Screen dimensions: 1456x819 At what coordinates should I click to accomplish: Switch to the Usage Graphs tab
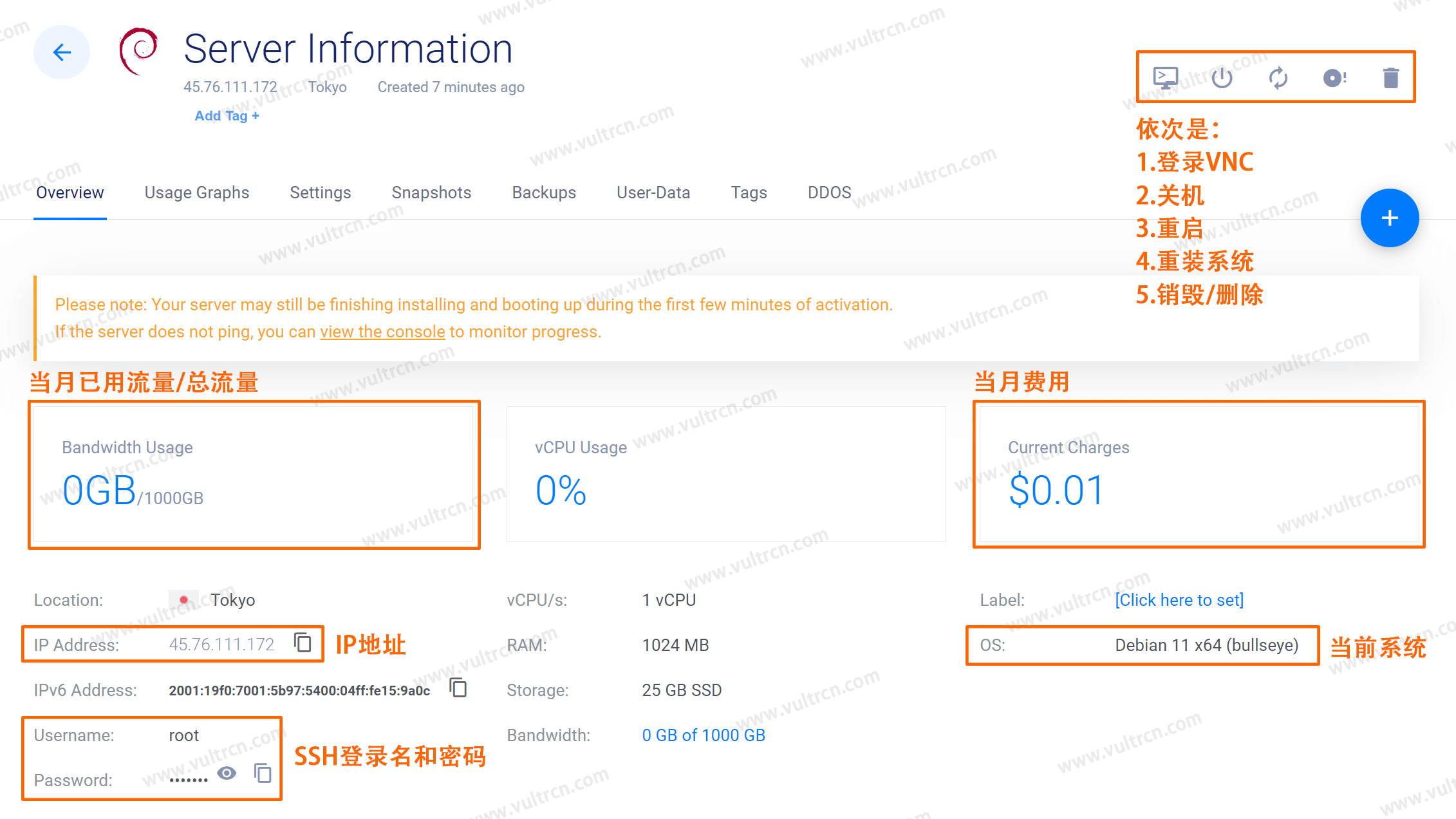[196, 193]
